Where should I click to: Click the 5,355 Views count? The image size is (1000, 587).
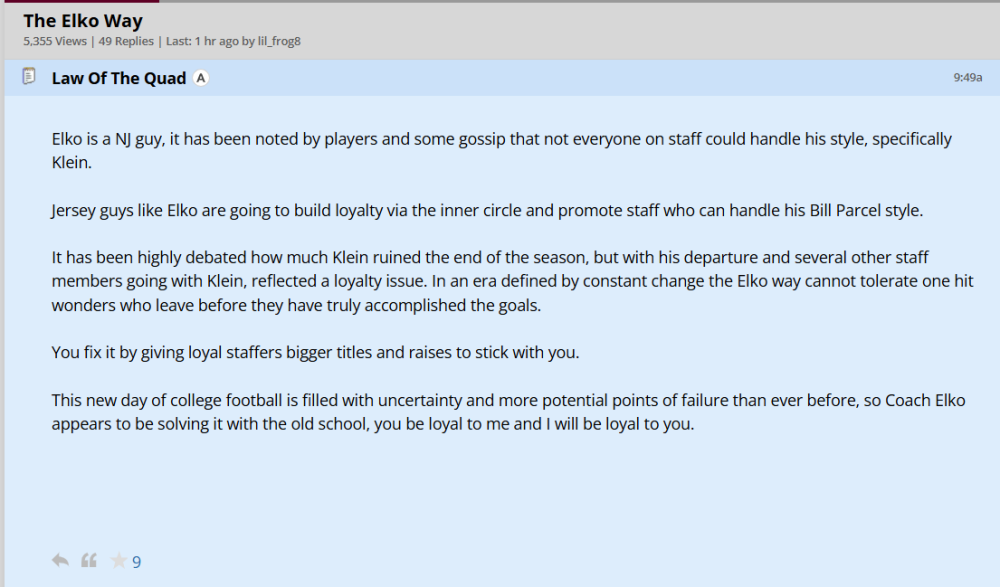(x=54, y=41)
